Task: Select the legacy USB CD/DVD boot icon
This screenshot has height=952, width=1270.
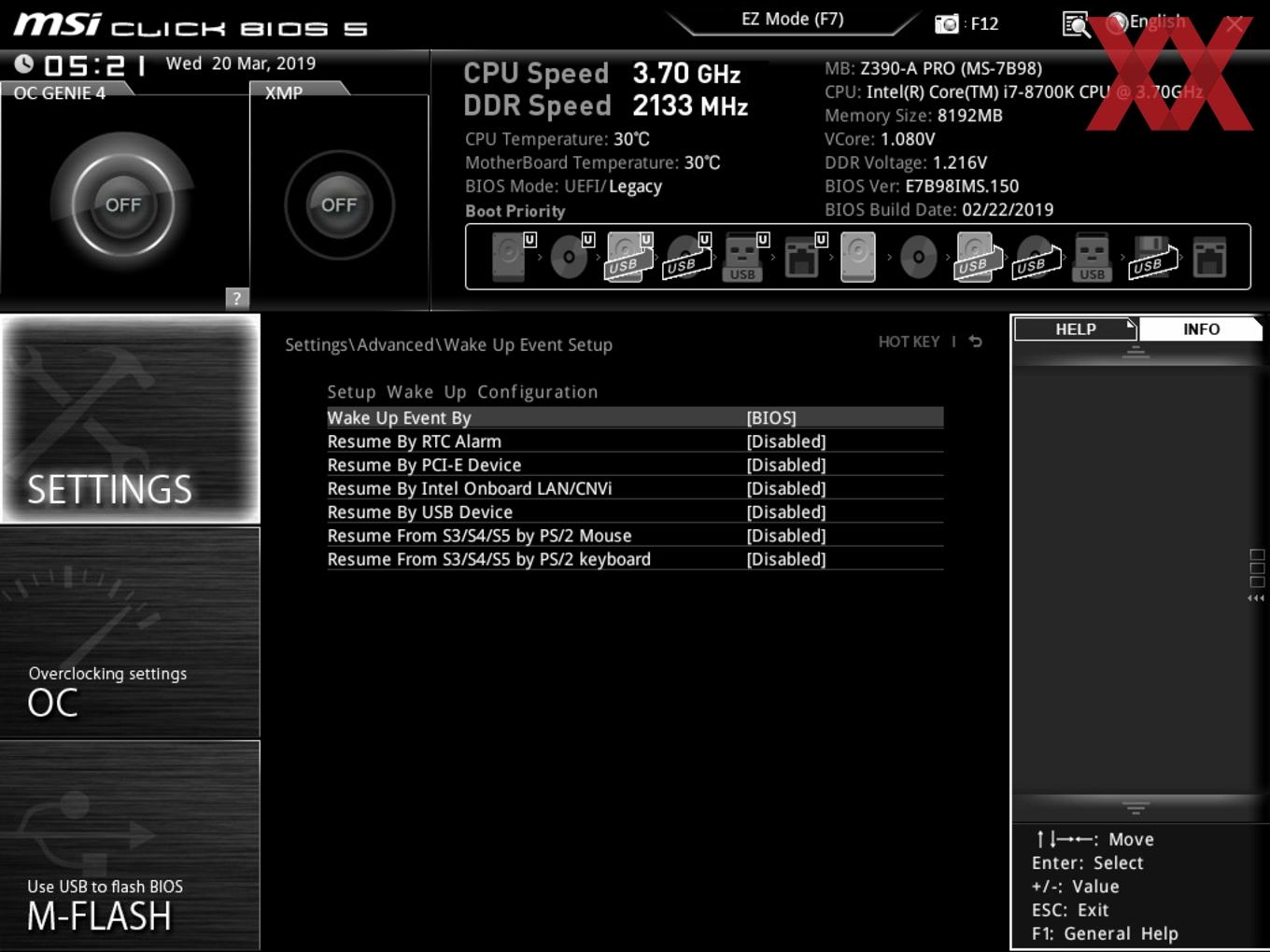Action: [1036, 257]
